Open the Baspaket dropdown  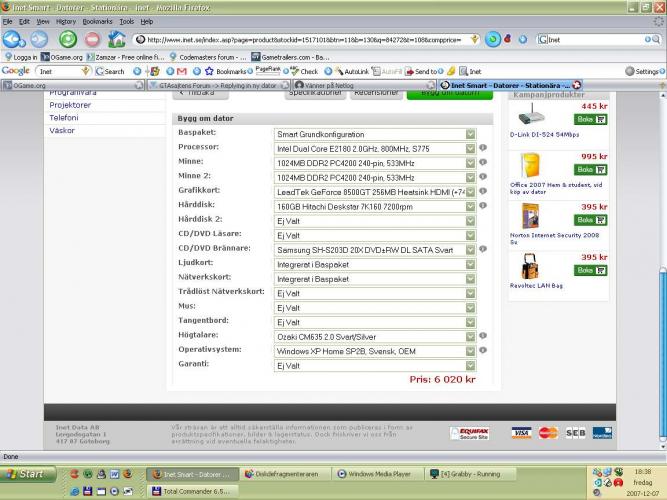tap(375, 133)
